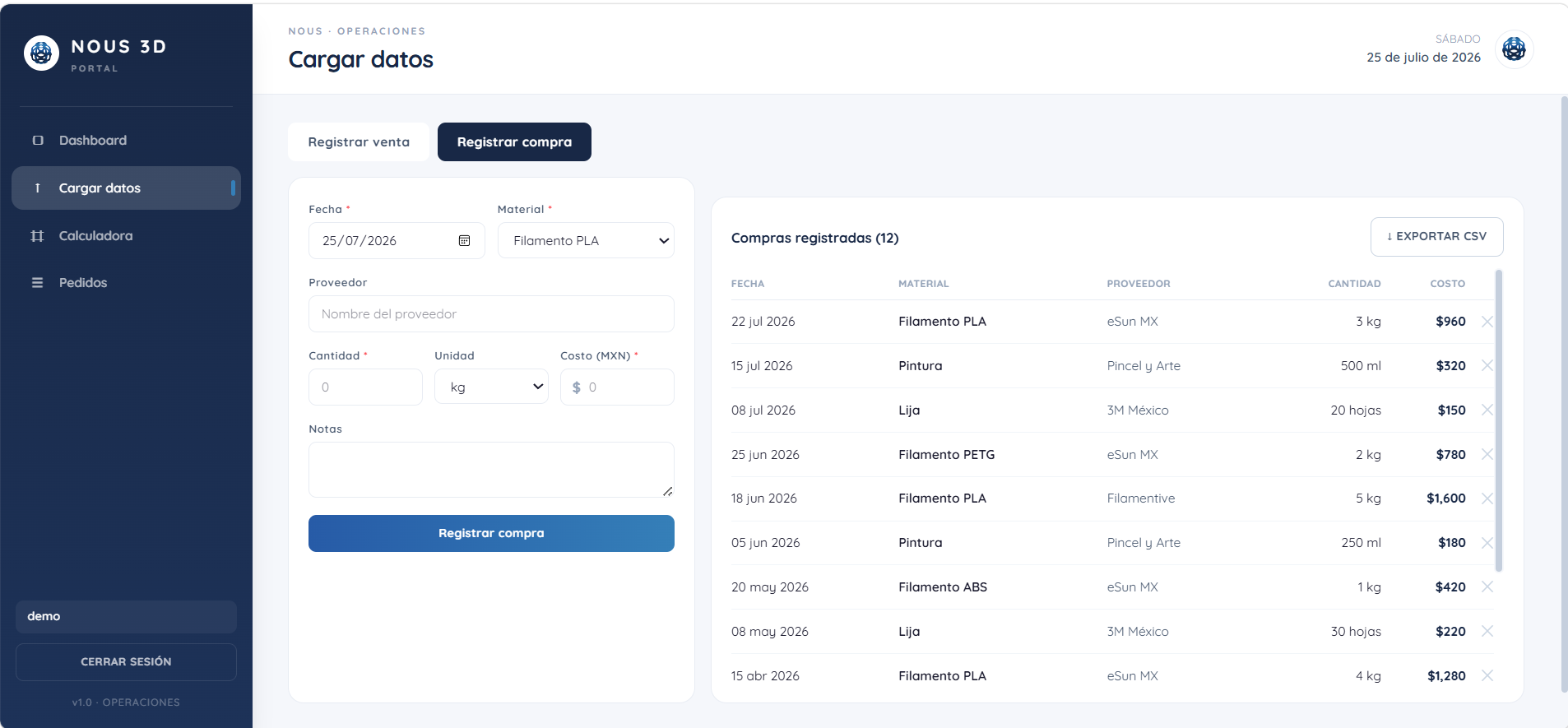Click the calendar icon in Fecha field
This screenshot has height=728, width=1568.
(x=464, y=241)
